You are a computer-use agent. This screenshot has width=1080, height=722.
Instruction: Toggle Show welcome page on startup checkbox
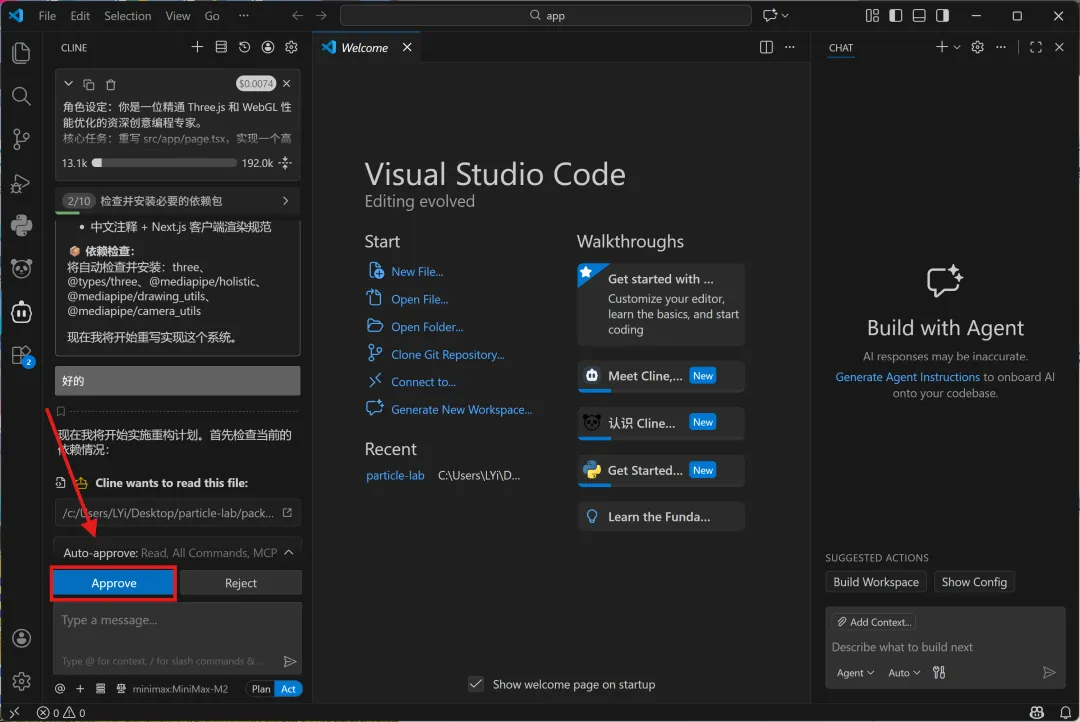click(x=477, y=684)
